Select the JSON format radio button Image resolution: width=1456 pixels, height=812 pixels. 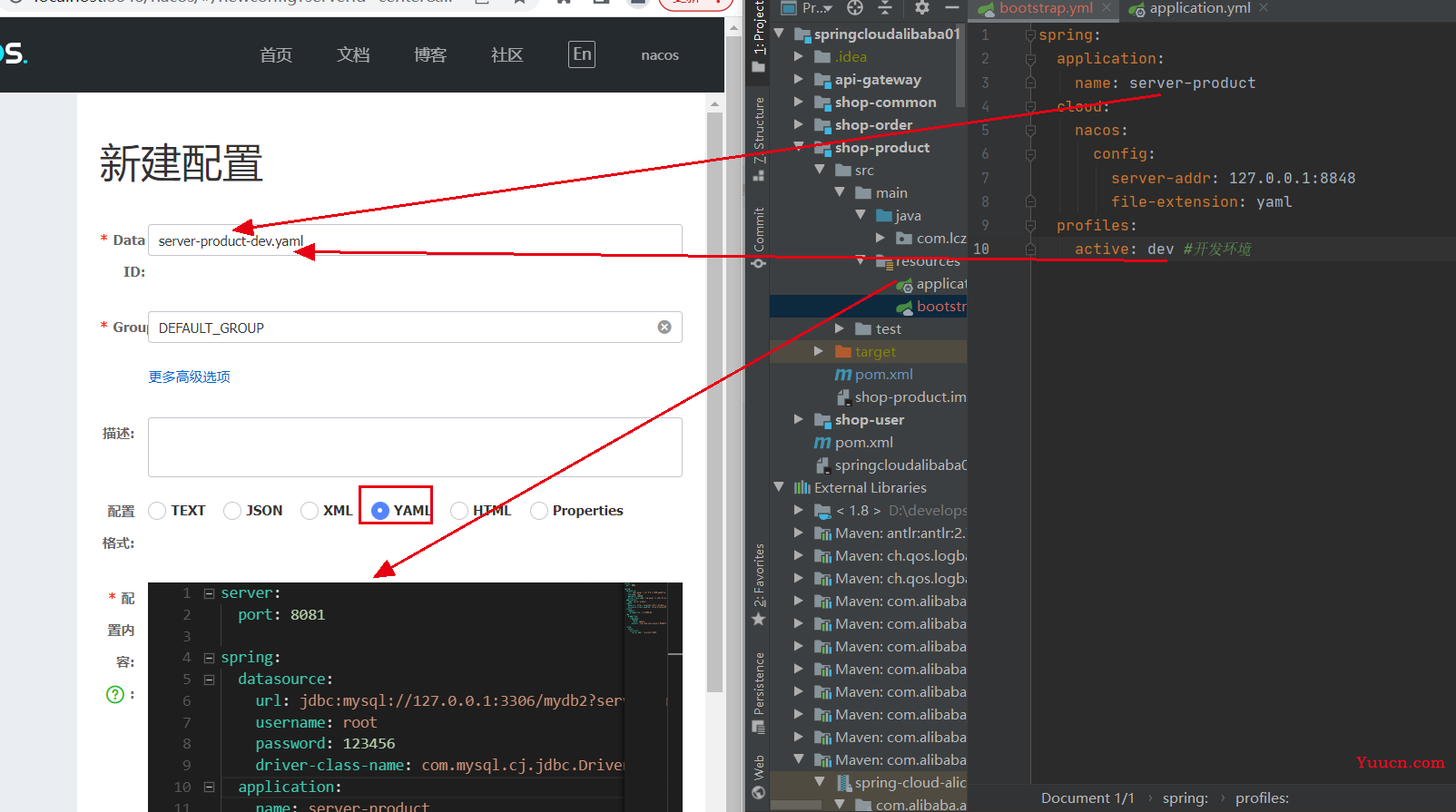tap(232, 511)
